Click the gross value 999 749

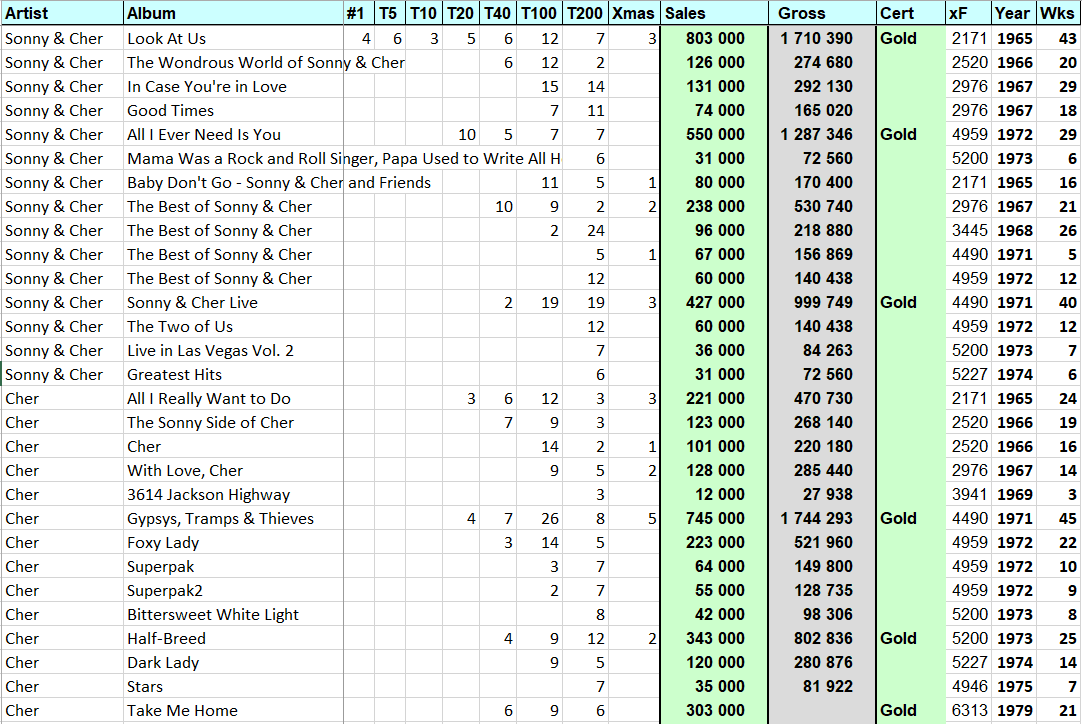(x=822, y=302)
